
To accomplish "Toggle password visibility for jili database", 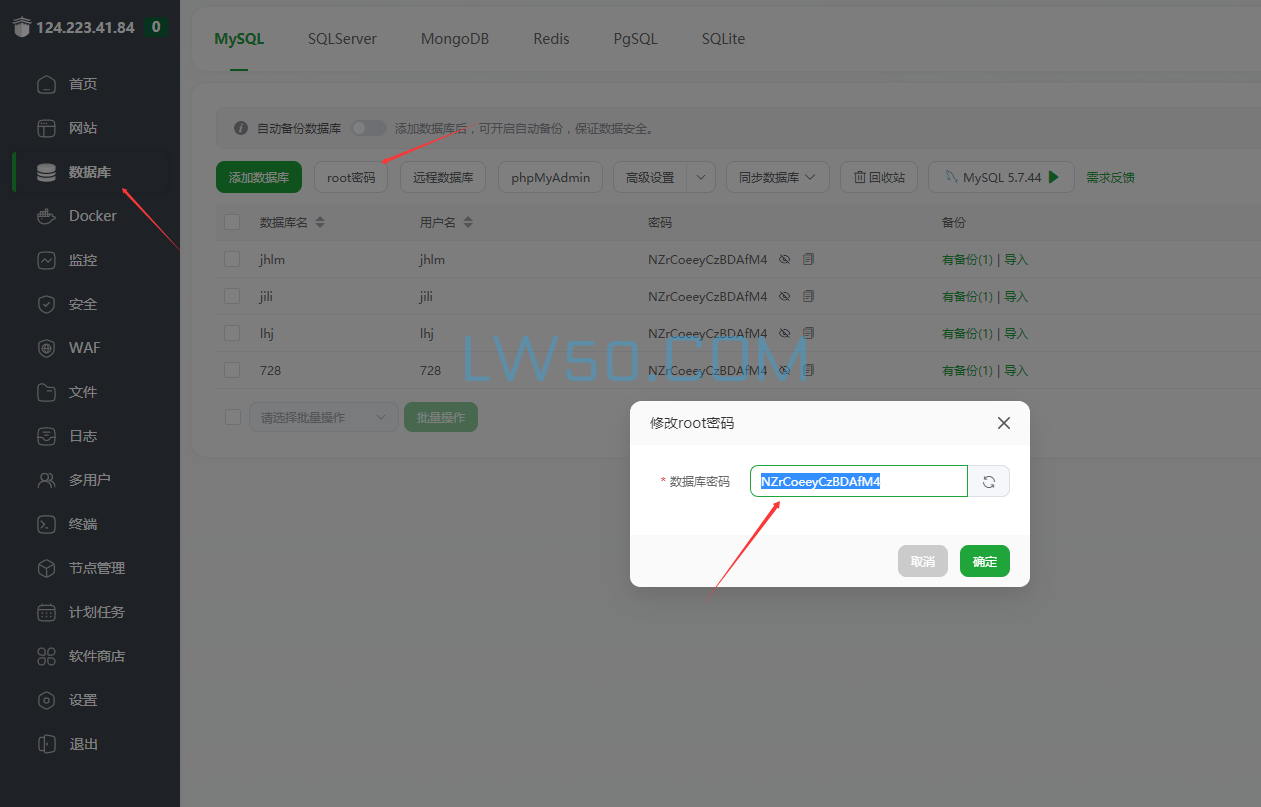I will (785, 296).
